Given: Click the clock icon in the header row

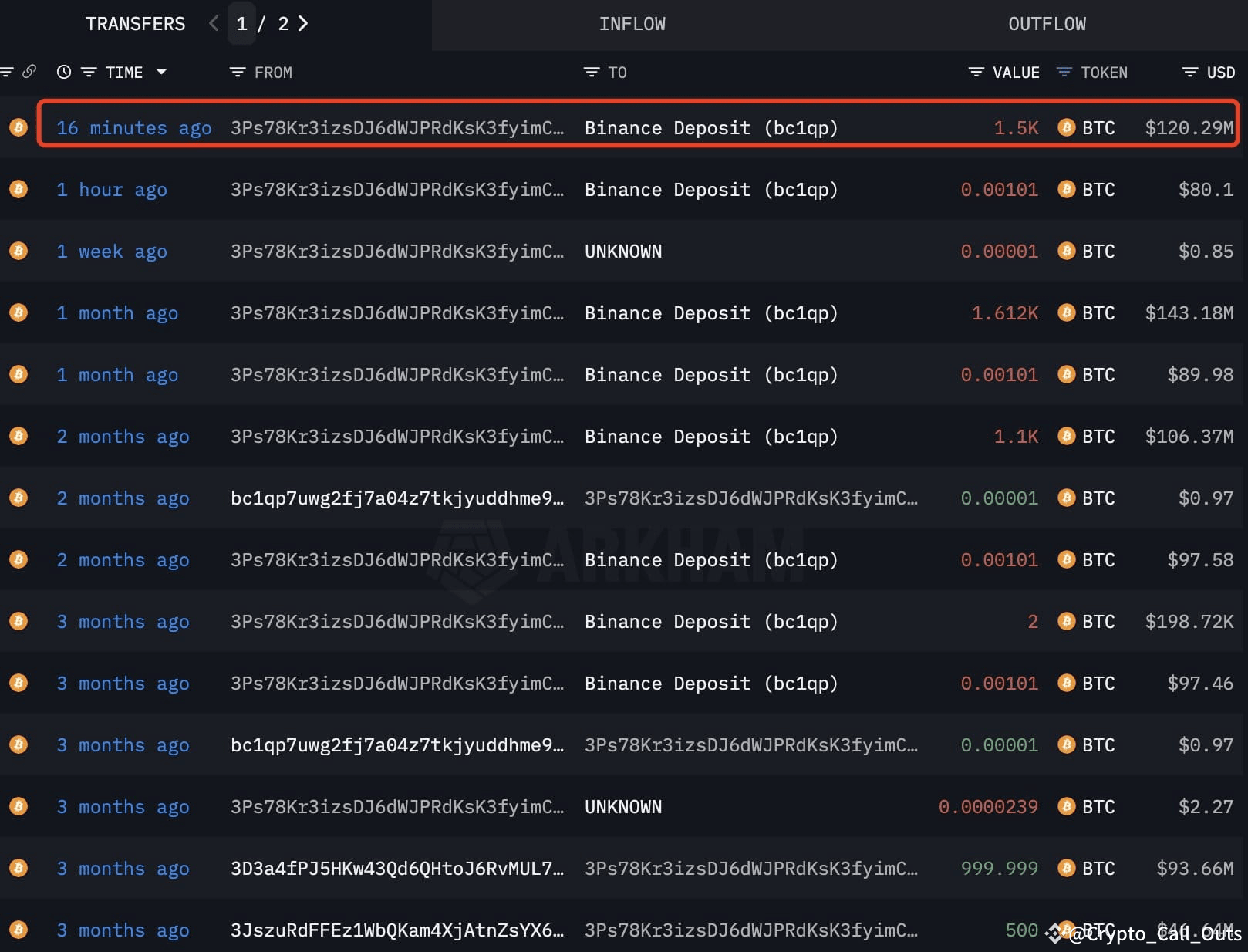Looking at the screenshot, I should 64,72.
